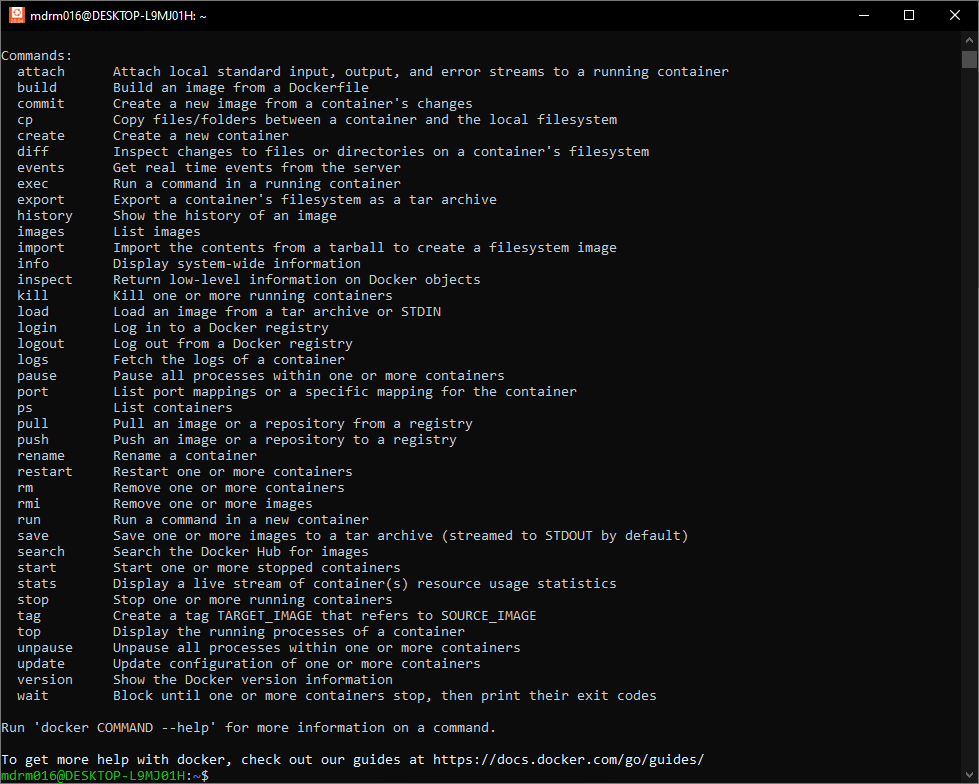Click the 'import' command name
979x784 pixels.
point(41,248)
